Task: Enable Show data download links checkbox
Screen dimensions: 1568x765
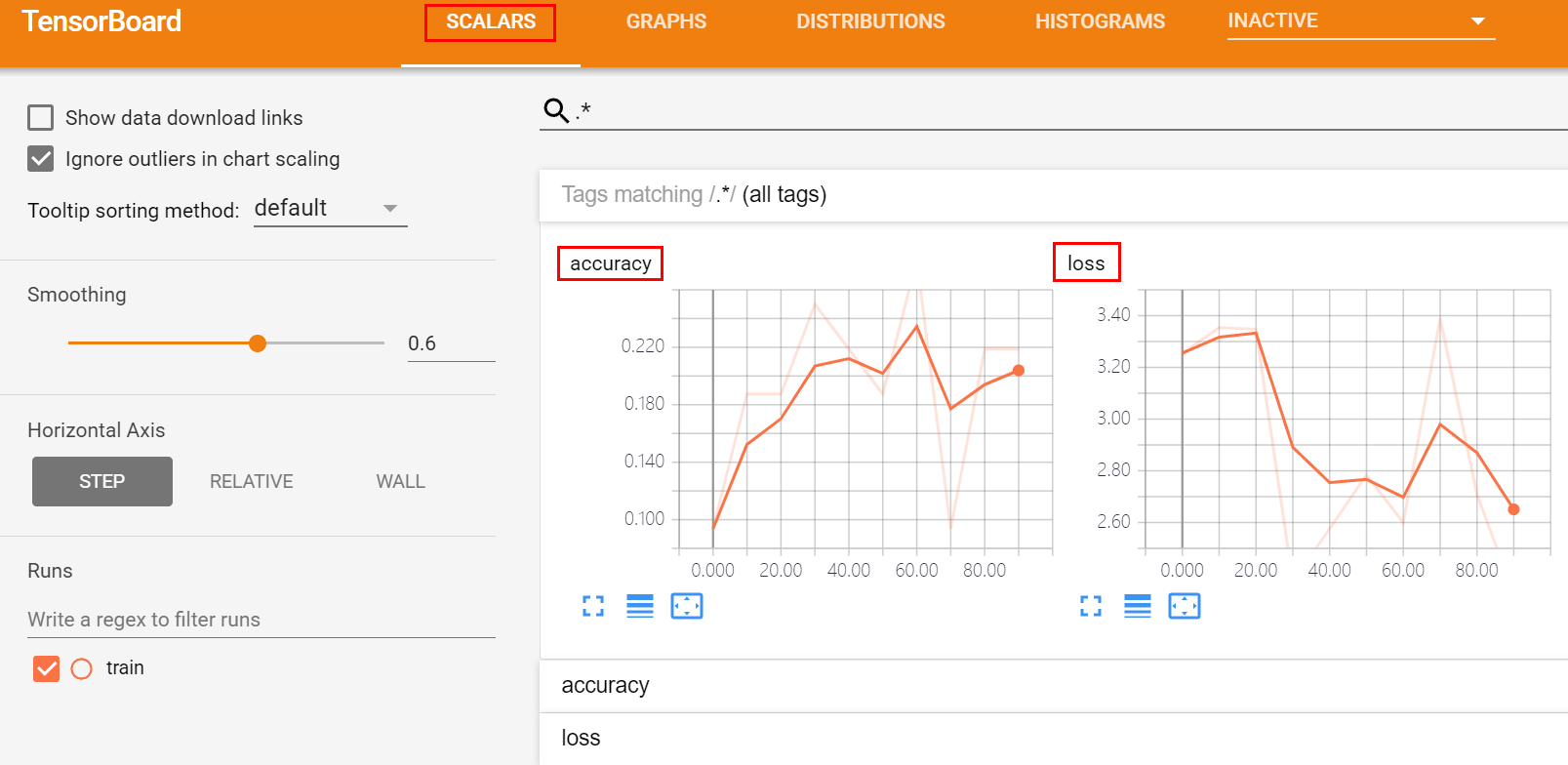Action: [40, 118]
